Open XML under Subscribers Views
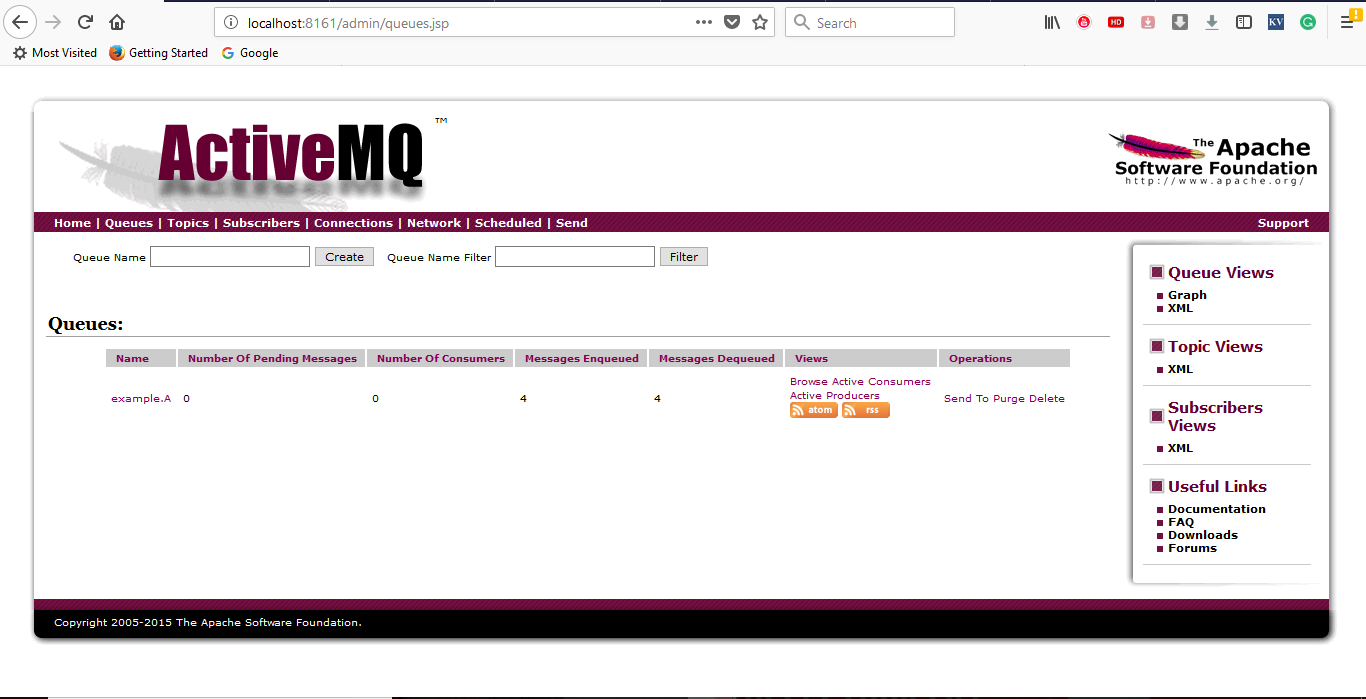 (1180, 448)
